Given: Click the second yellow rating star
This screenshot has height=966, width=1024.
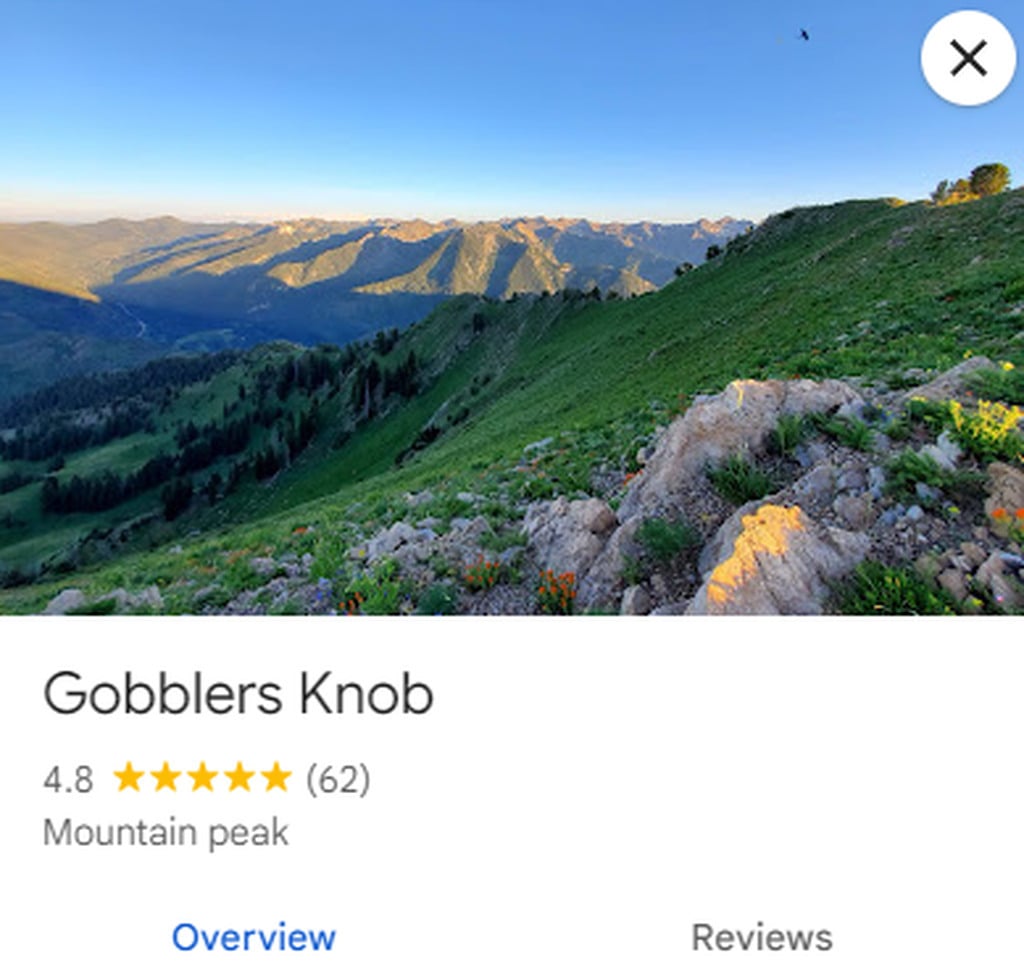Looking at the screenshot, I should 166,777.
